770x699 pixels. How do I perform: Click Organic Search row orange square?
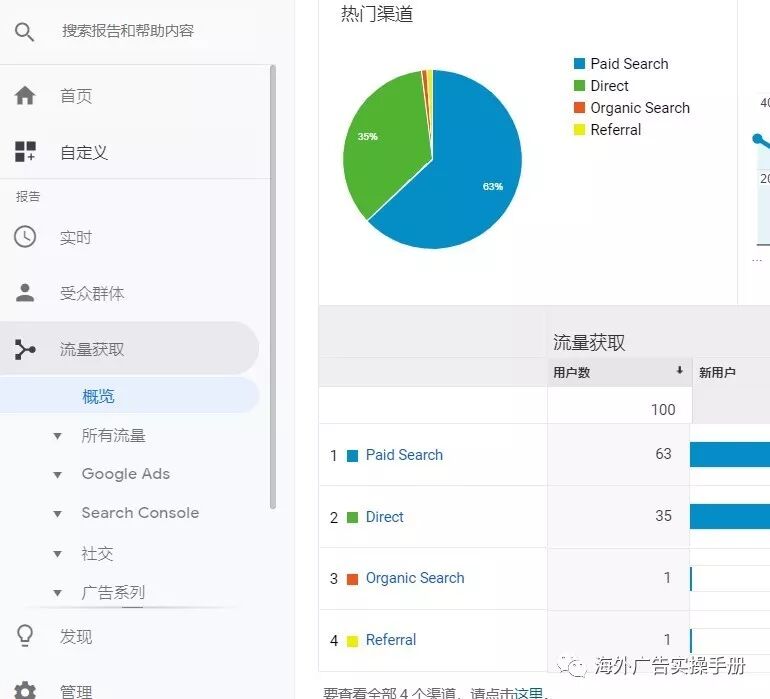353,579
